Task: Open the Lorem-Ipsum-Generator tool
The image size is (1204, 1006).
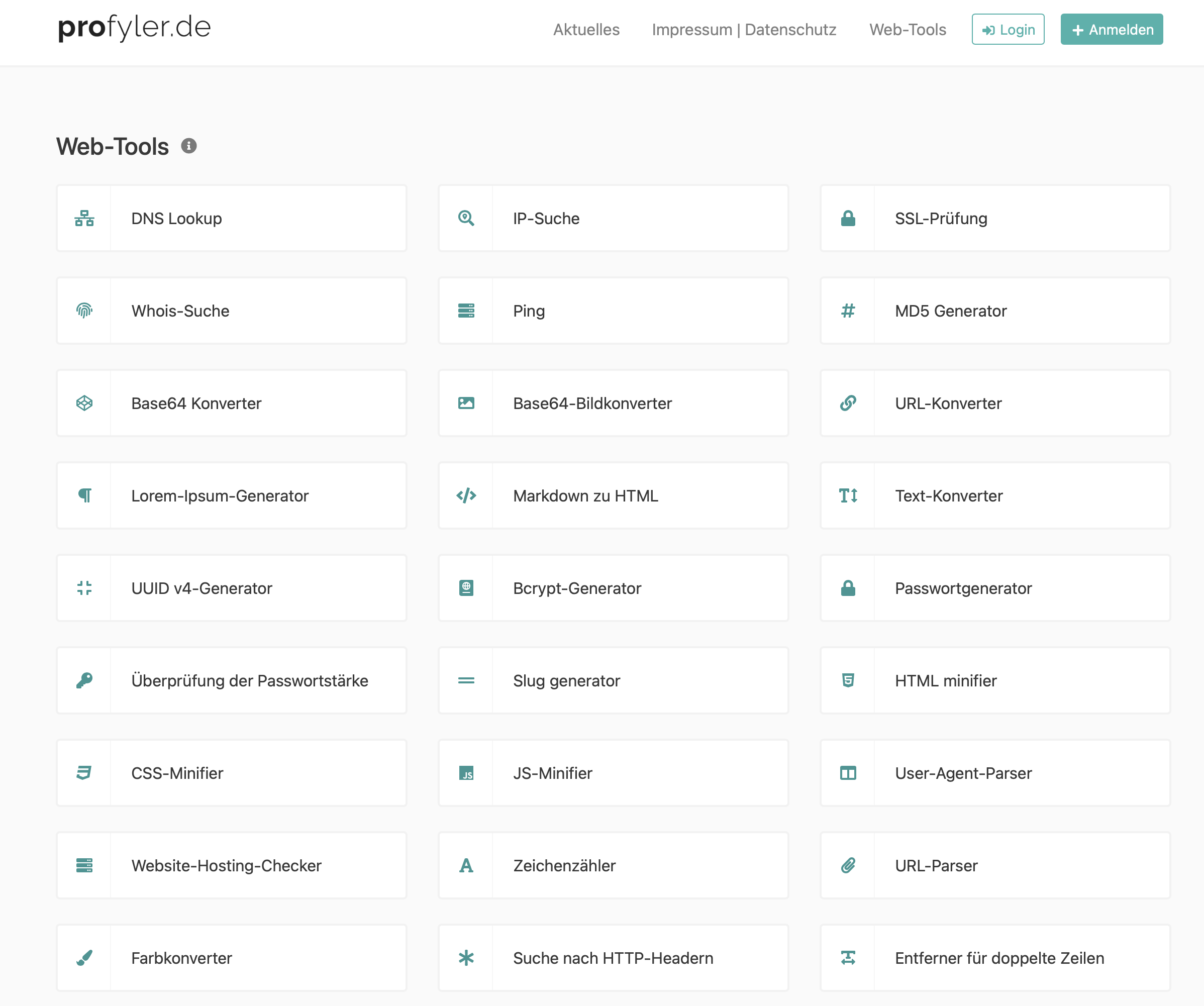Action: [x=220, y=495]
